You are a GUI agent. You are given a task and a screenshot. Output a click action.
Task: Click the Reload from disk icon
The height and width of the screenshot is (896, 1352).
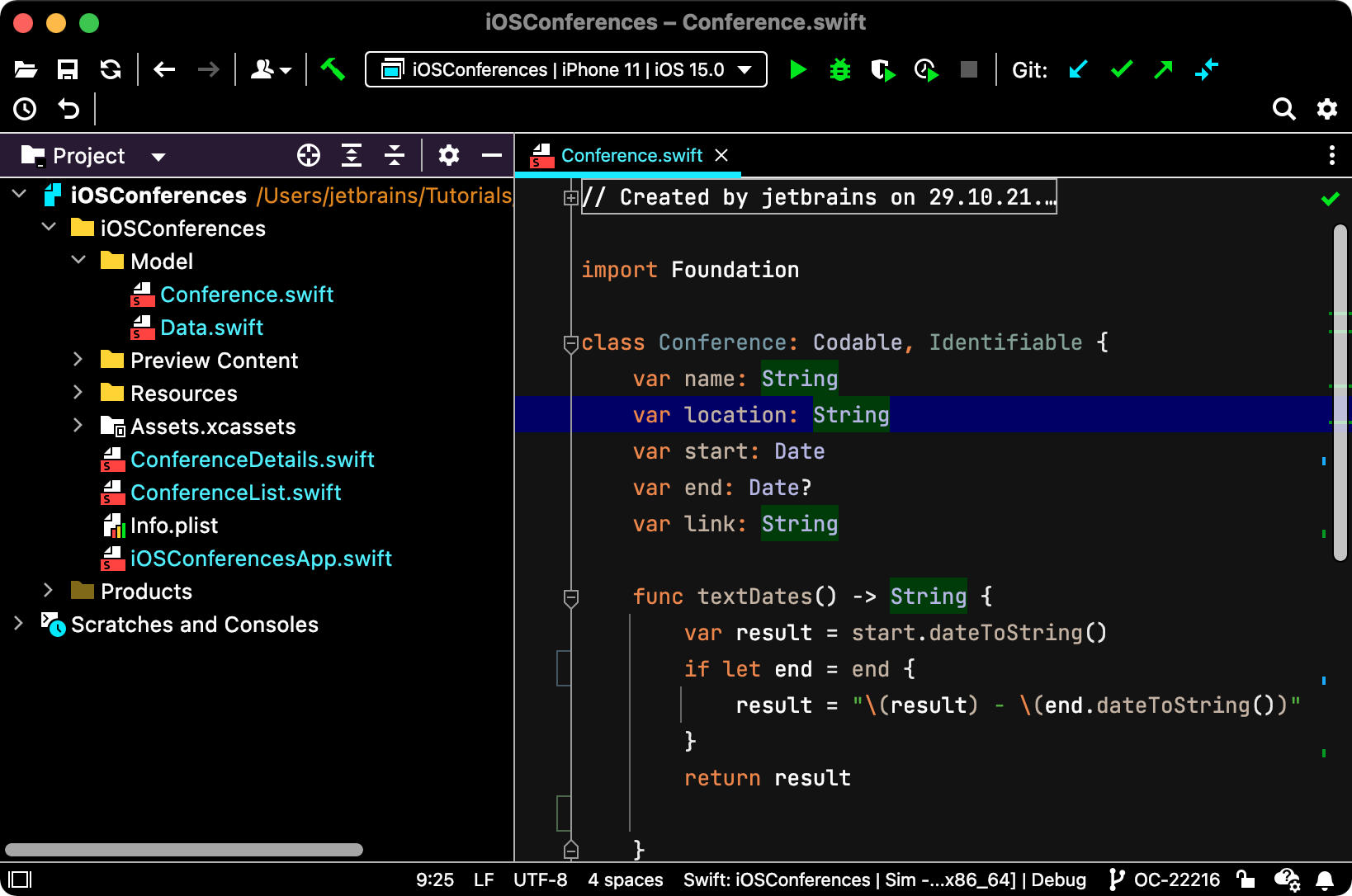pyautogui.click(x=111, y=70)
